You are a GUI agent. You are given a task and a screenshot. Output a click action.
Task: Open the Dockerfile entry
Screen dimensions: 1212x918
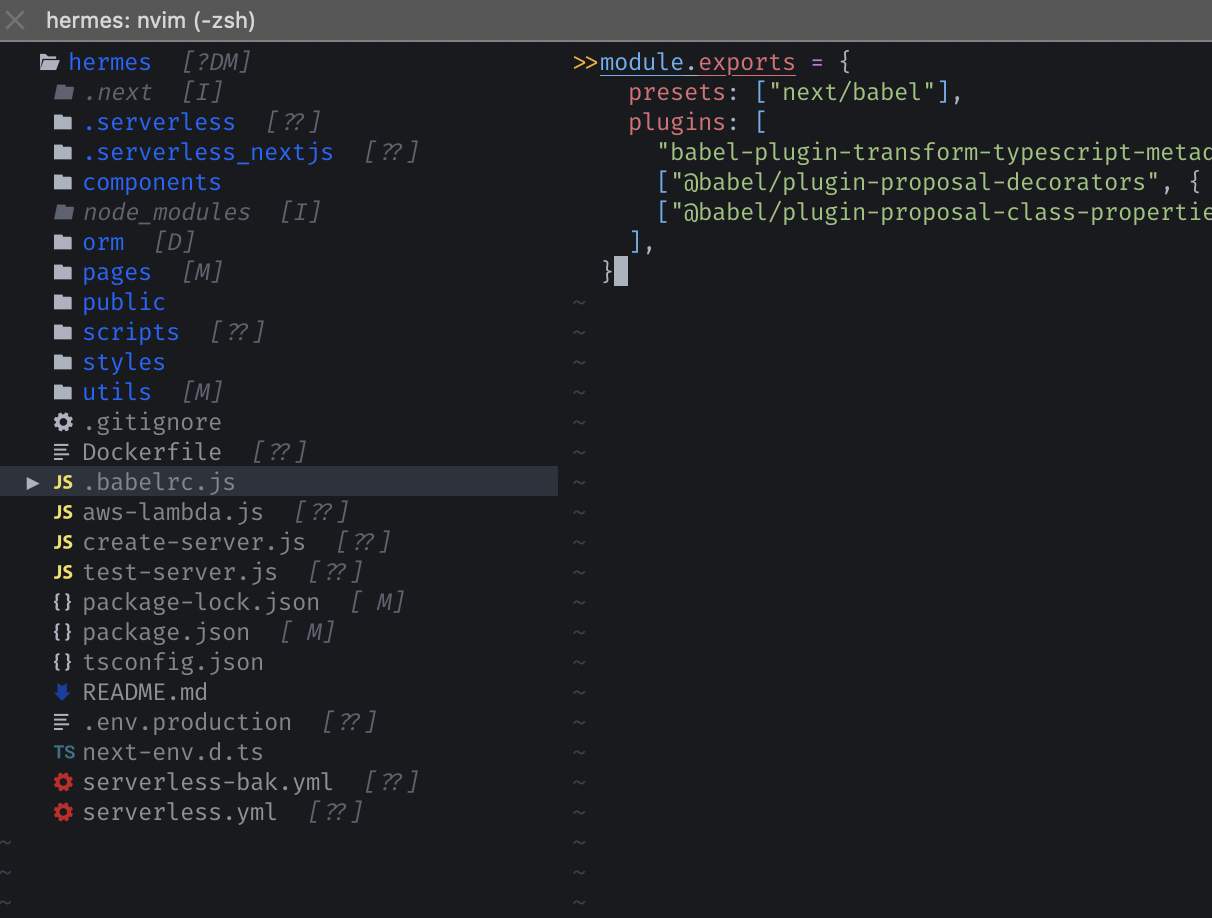152,452
